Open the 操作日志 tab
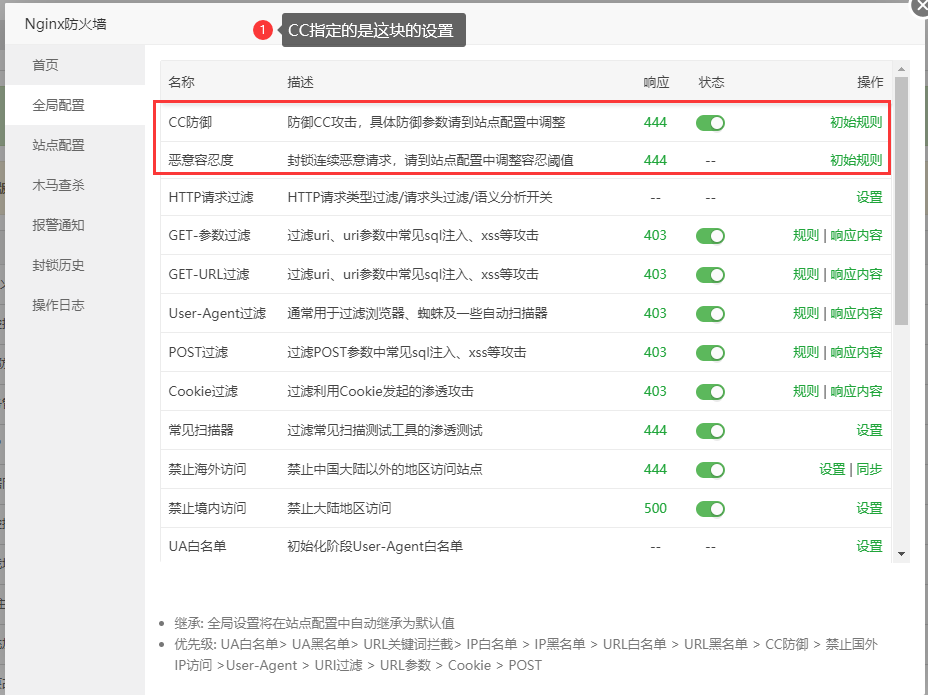 [x=58, y=305]
